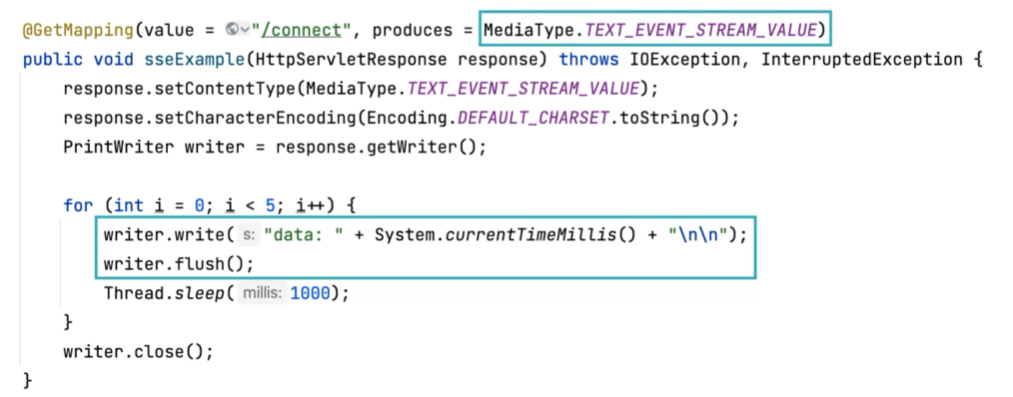The height and width of the screenshot is (397, 1013).
Task: Click the 'int' keyword in the for loop
Action: (129, 206)
